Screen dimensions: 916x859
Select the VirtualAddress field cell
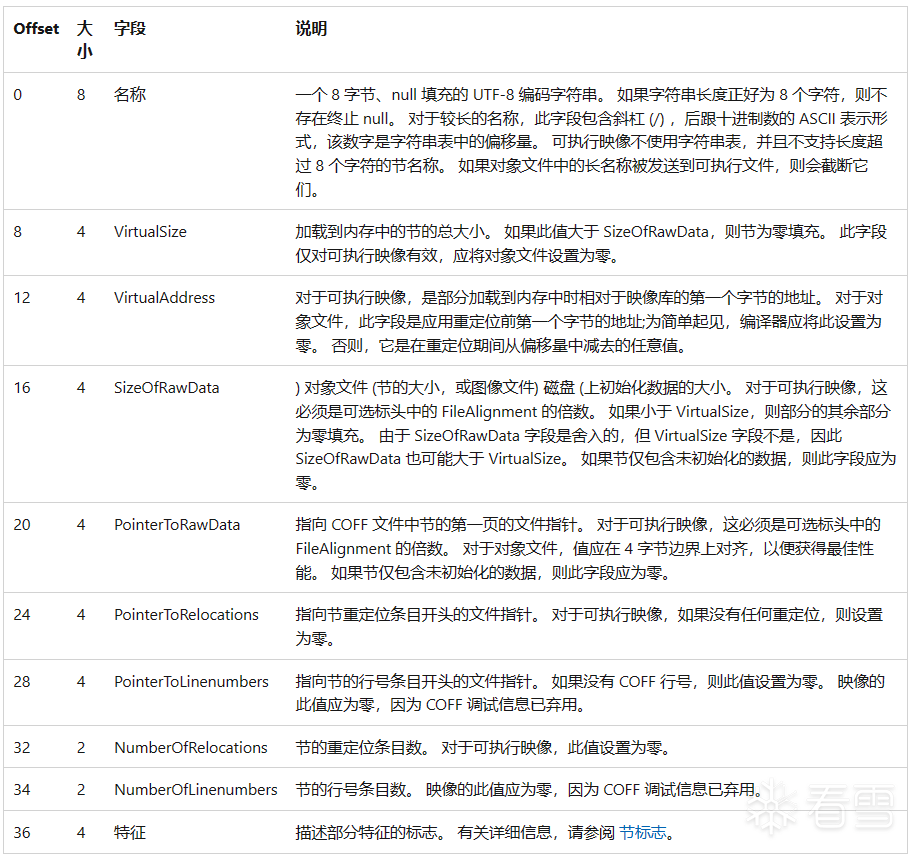click(x=164, y=298)
